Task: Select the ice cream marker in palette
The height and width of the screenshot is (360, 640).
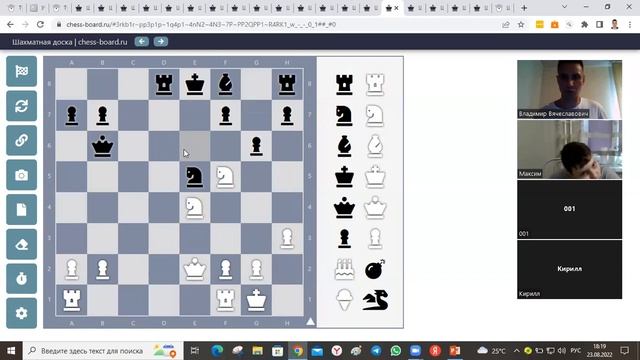Action: pyautogui.click(x=344, y=300)
